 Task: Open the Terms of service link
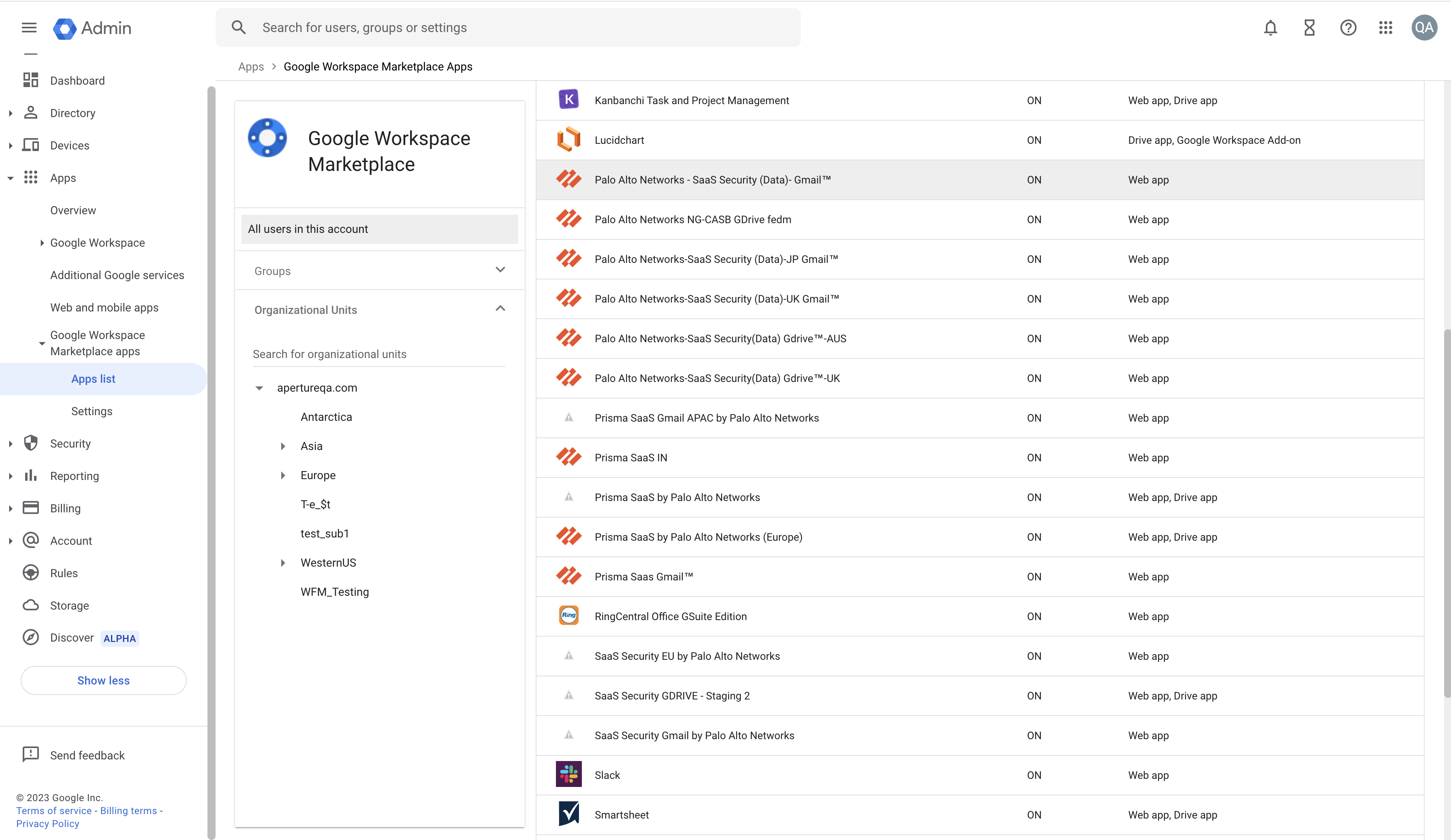(53, 810)
